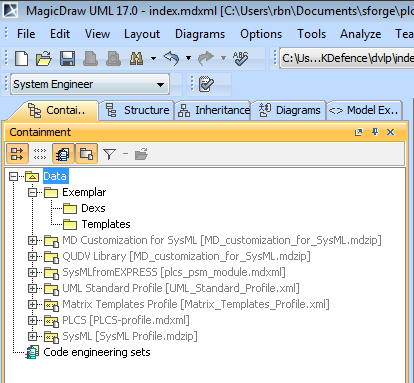Click the New Project toolbar icon

[x=22, y=58]
